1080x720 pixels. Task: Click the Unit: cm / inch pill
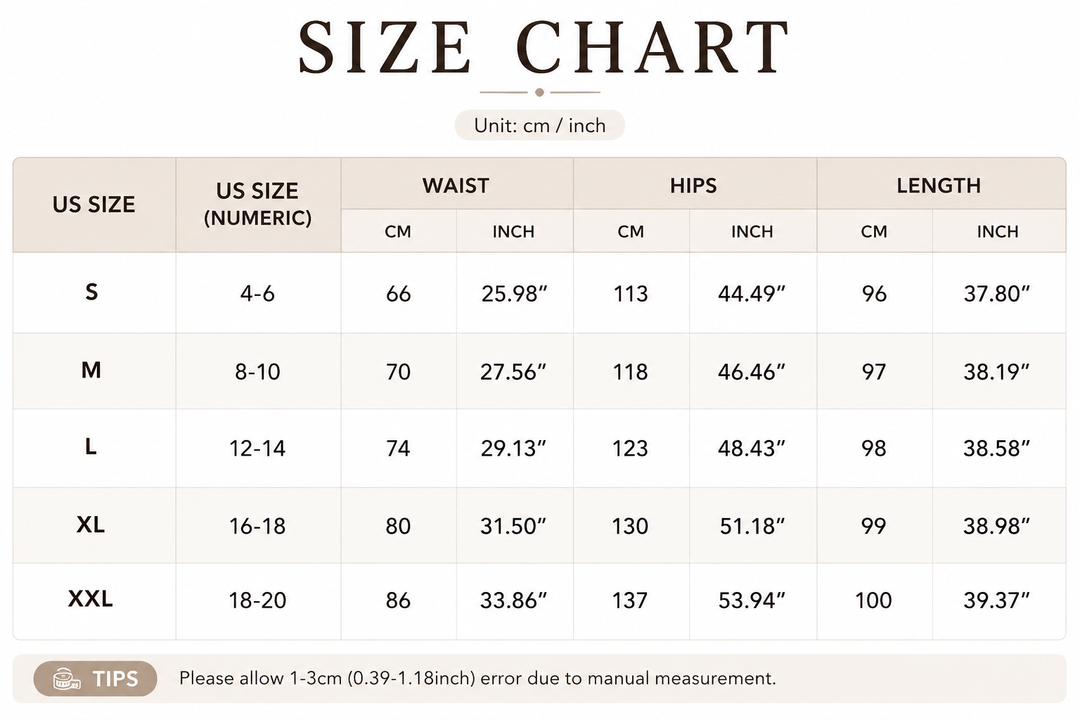tap(539, 125)
